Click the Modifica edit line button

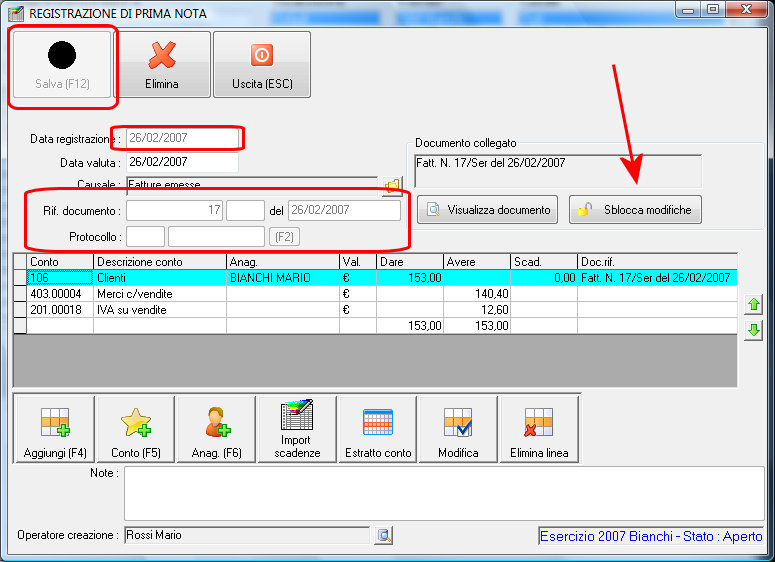tap(458, 430)
